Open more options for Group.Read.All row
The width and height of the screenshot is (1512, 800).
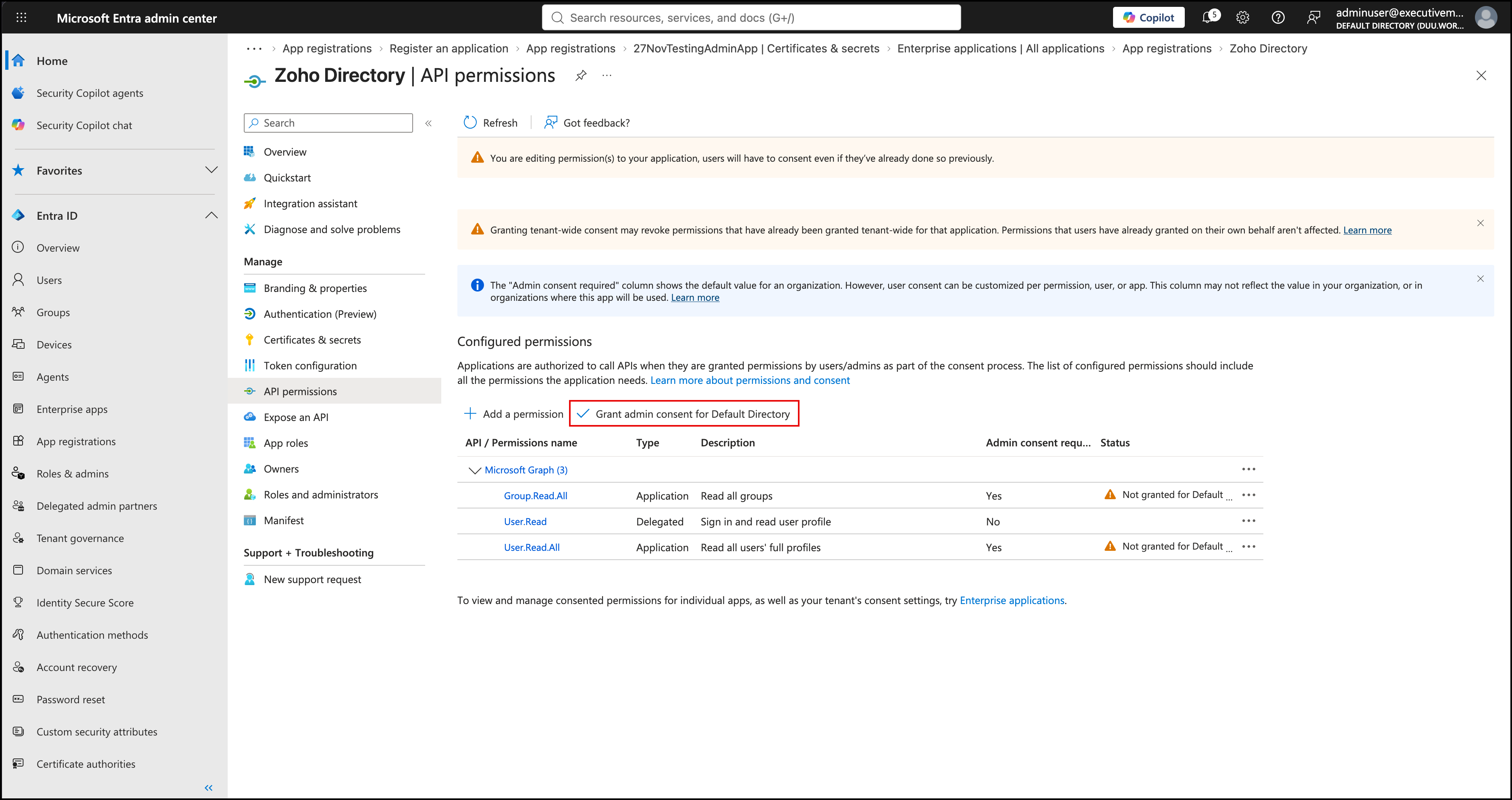pos(1248,495)
